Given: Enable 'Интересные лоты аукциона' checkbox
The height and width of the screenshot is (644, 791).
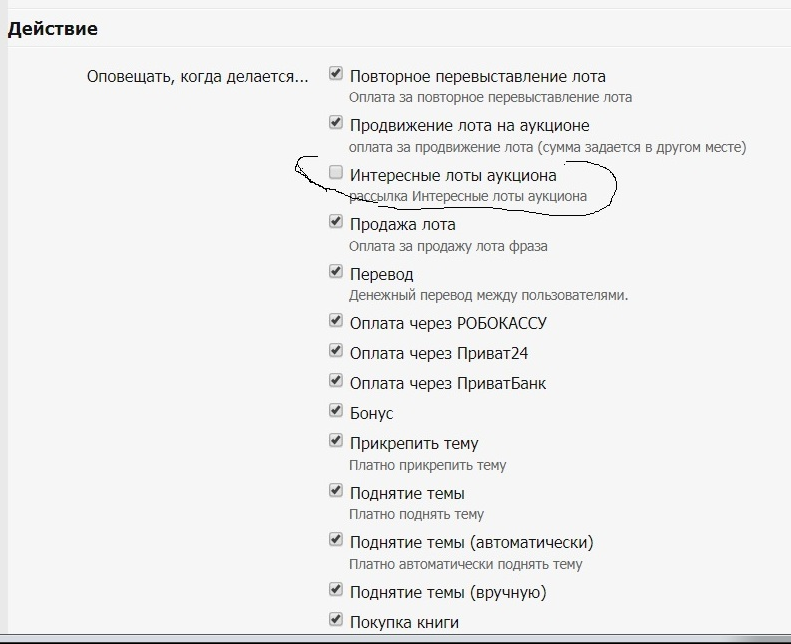Looking at the screenshot, I should point(335,172).
